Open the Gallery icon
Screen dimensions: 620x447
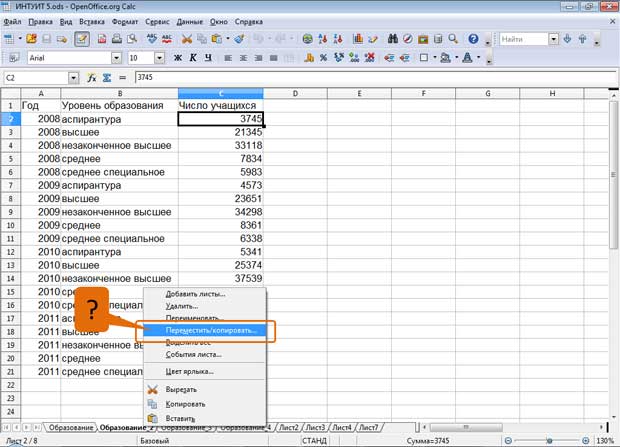(x=423, y=39)
